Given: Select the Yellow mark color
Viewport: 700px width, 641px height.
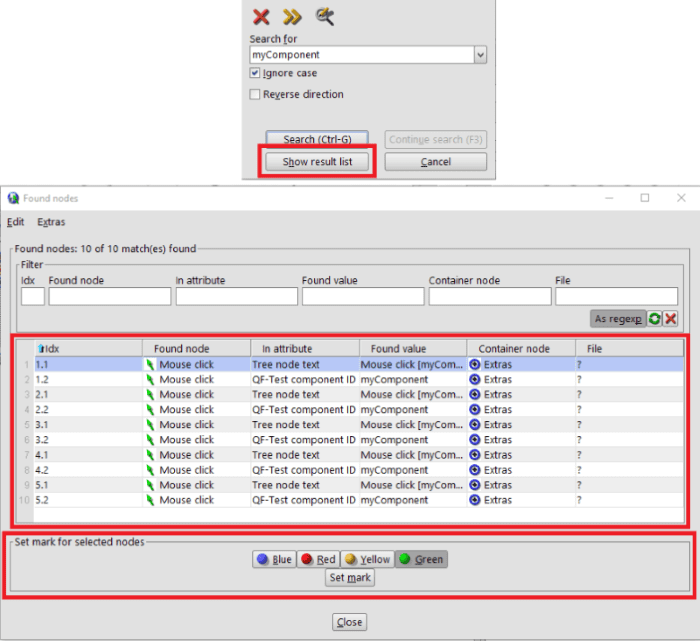Looking at the screenshot, I should 367,559.
